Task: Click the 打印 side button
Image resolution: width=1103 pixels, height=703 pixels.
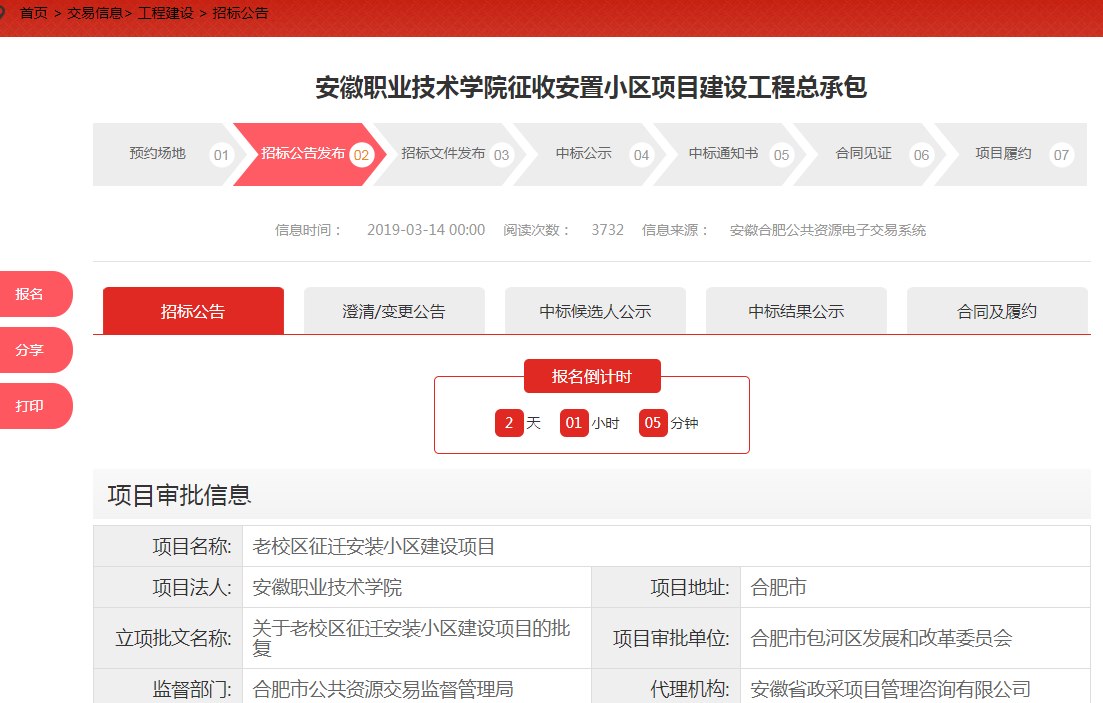Action: click(x=31, y=406)
